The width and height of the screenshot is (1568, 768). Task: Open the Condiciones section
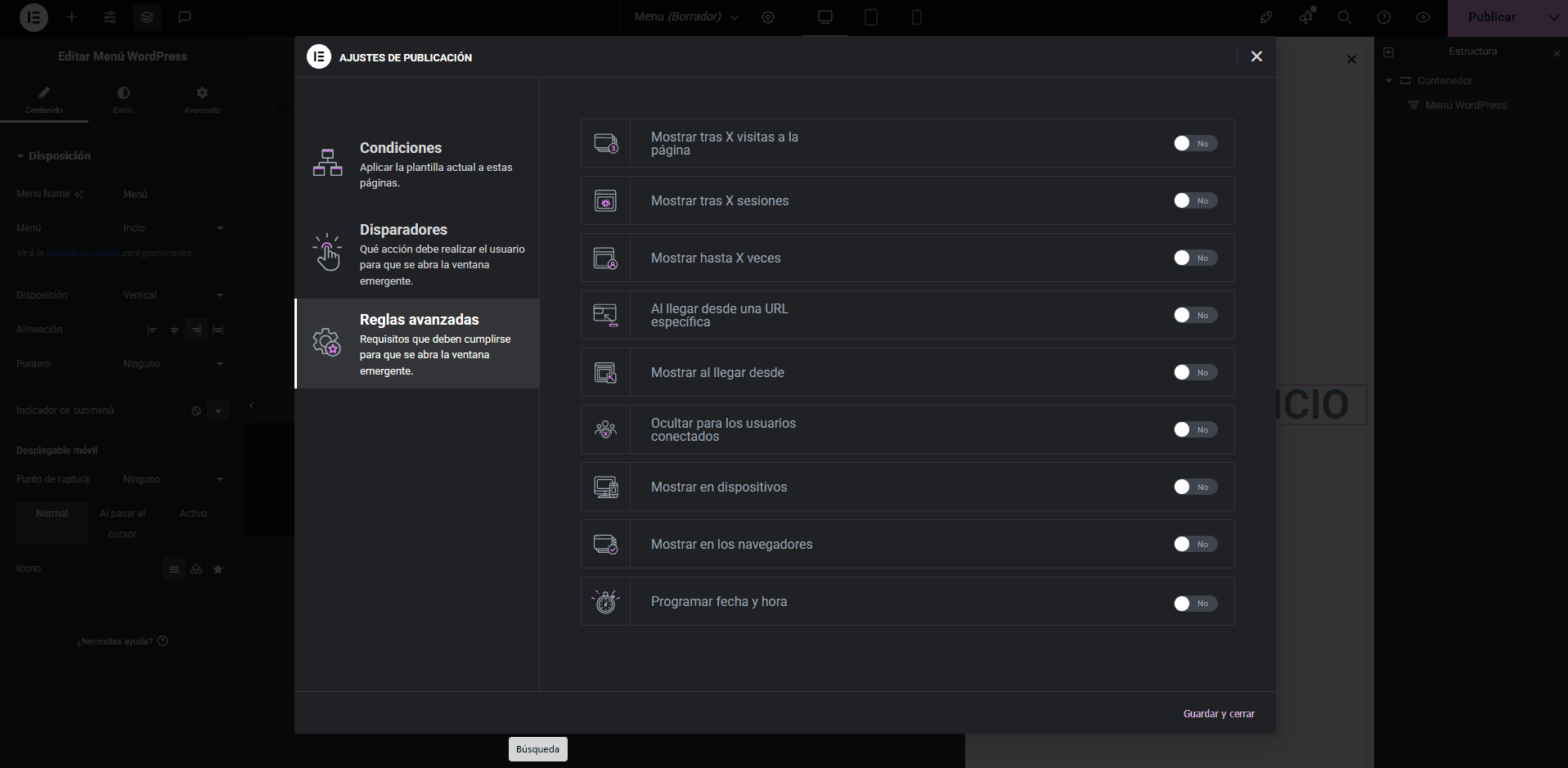tap(416, 164)
